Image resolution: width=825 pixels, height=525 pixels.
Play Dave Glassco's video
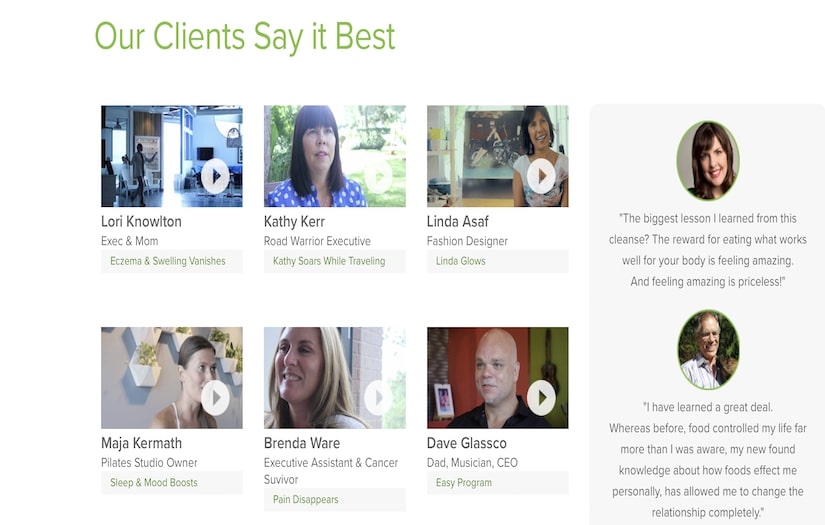(x=541, y=398)
